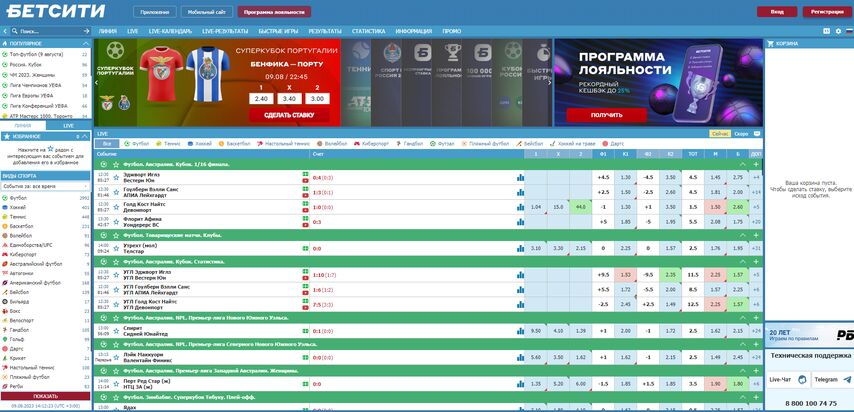Collapse the Избранное sidebar section
This screenshot has height=412, width=854.
(x=86, y=136)
